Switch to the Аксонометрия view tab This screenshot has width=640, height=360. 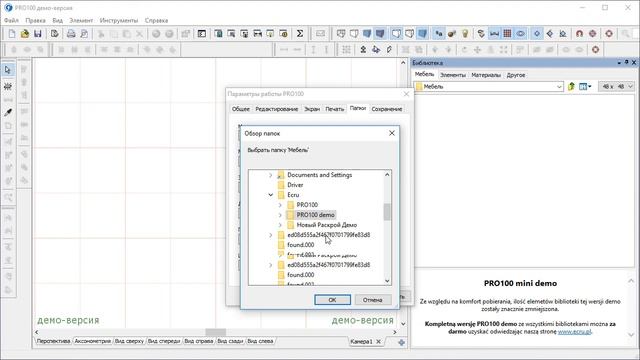(93, 341)
